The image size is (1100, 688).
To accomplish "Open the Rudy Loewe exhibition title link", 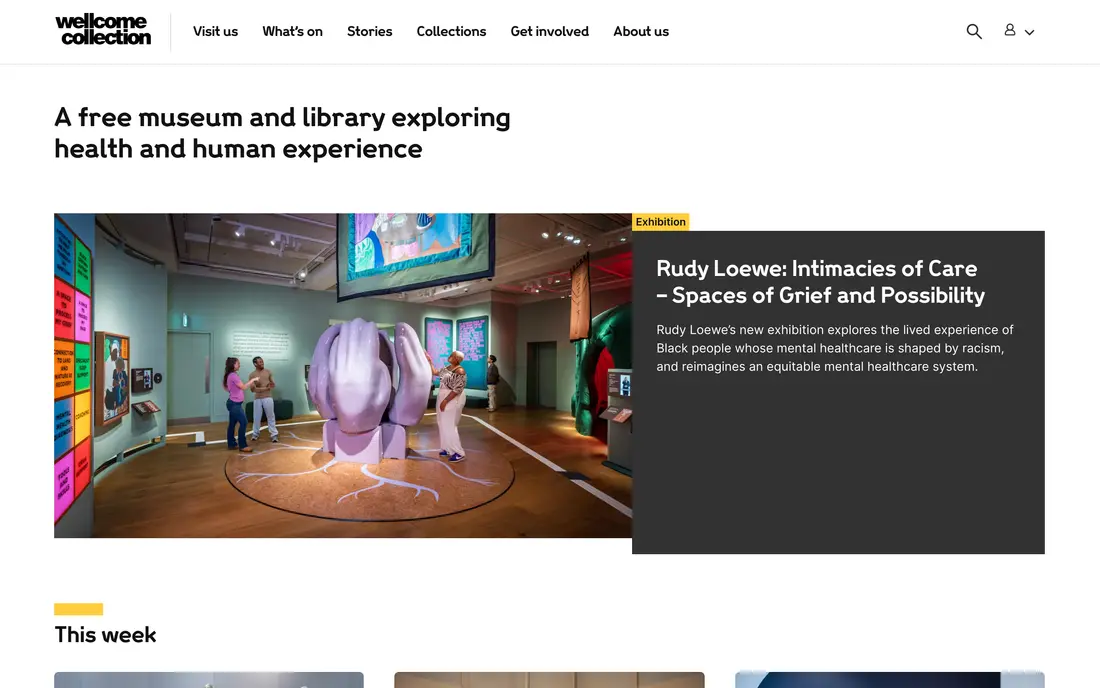I will pyautogui.click(x=820, y=282).
